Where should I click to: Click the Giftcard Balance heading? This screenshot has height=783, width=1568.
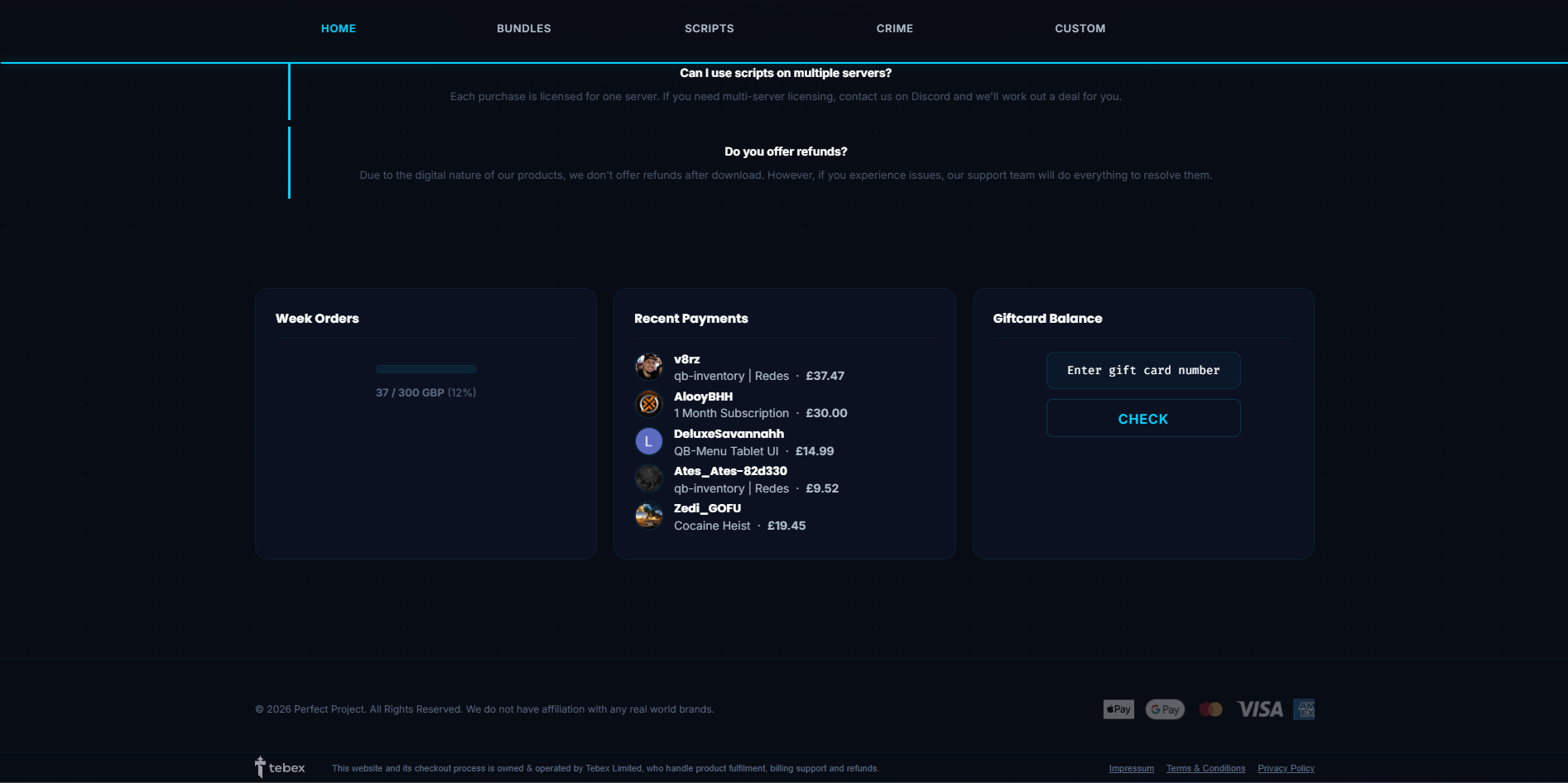point(1048,319)
